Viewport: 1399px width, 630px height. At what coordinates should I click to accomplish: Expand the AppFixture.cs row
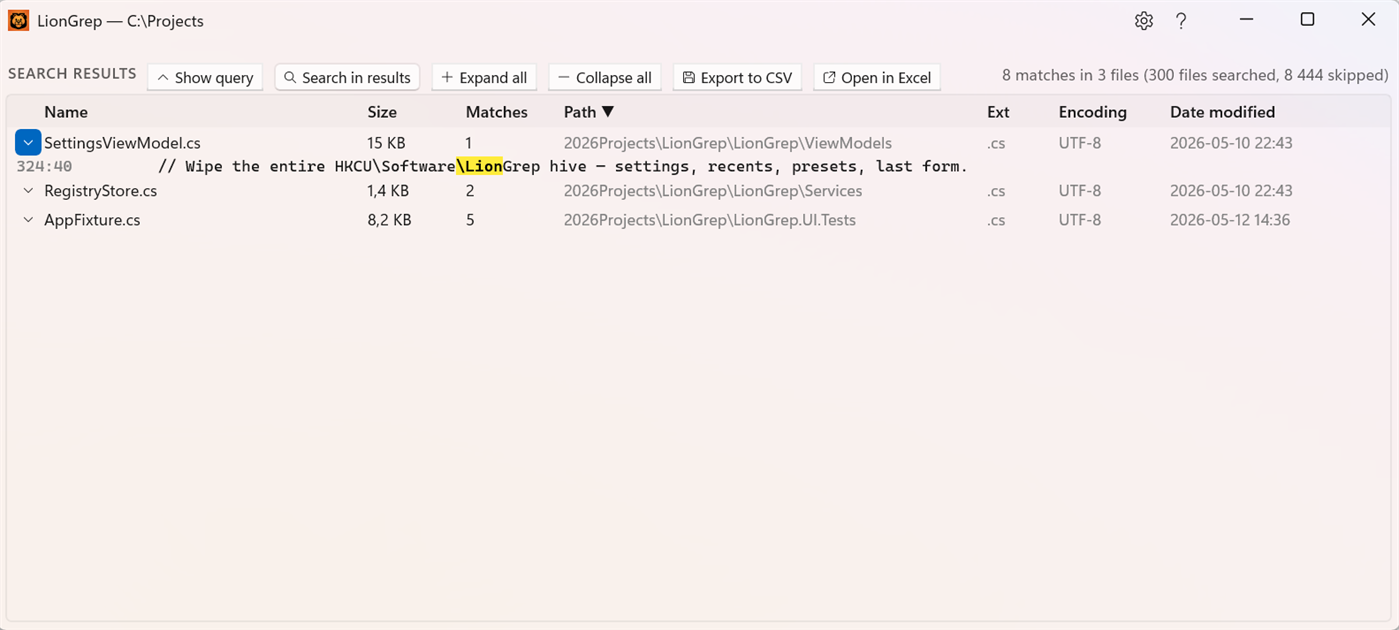point(28,220)
